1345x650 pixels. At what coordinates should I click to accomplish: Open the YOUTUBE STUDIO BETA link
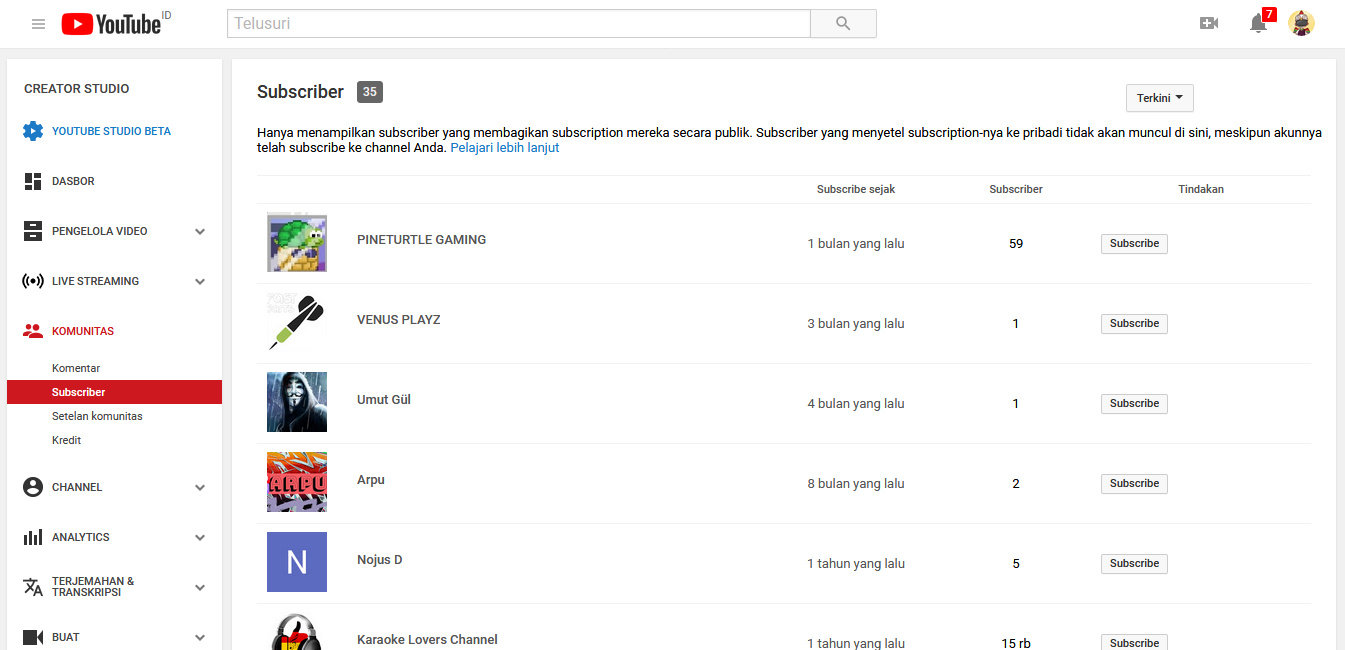tap(111, 131)
